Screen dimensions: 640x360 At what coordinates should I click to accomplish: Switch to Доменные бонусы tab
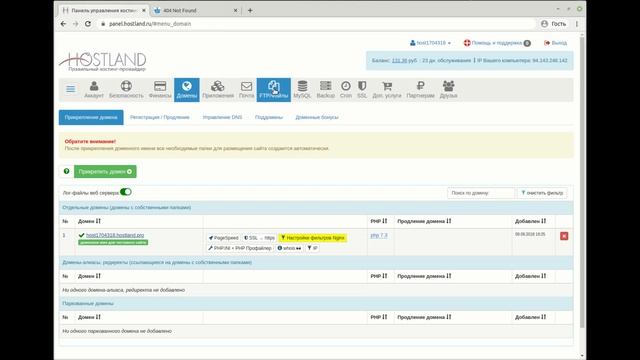317,117
